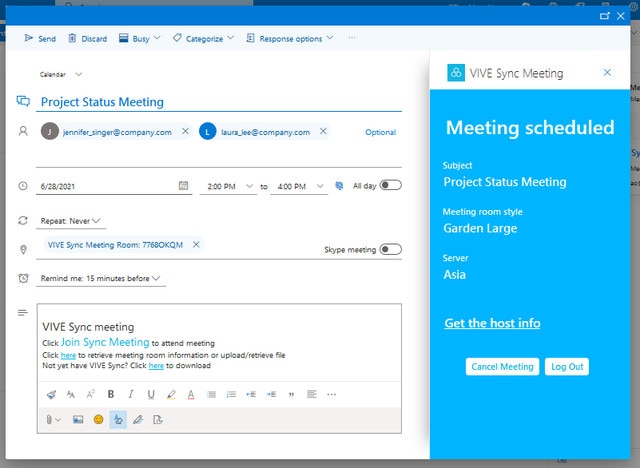
Task: Open the toolbar more options ellipsis
Action: [x=352, y=38]
